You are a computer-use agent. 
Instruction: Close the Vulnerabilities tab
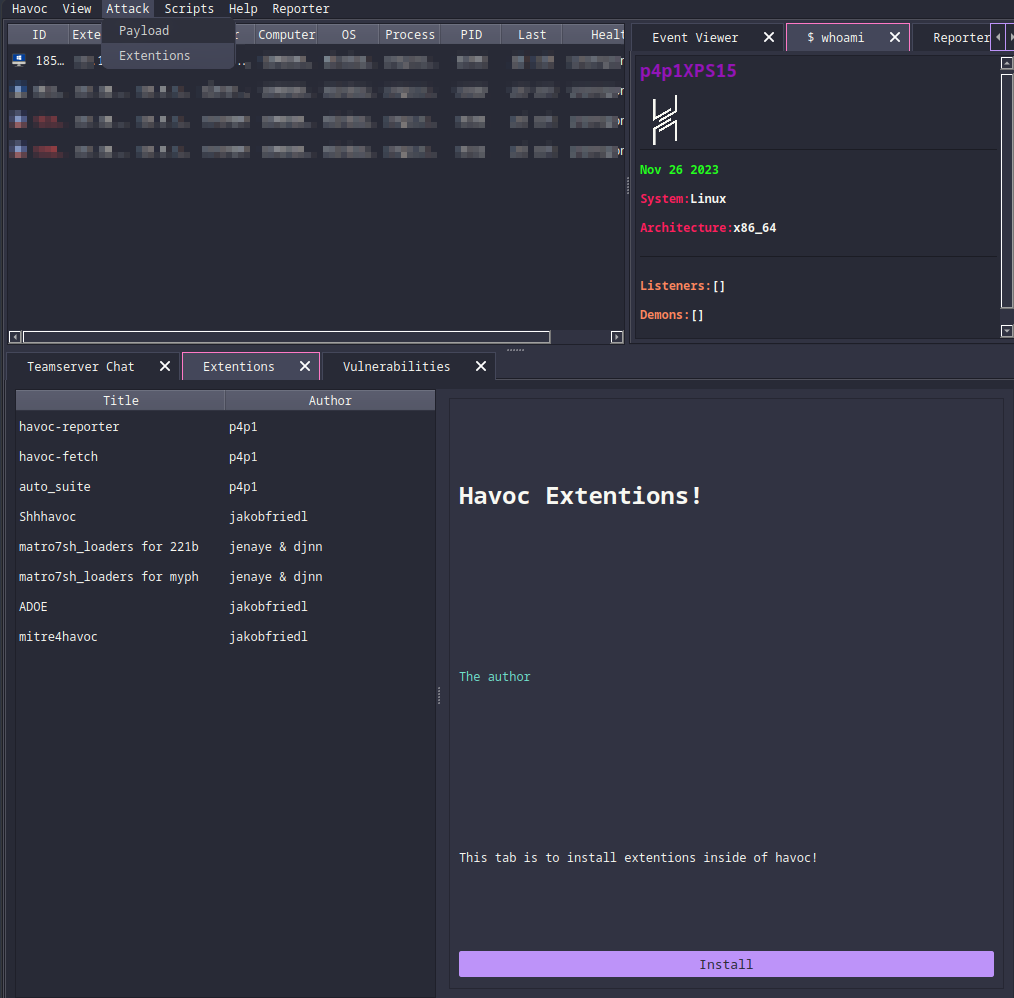click(x=481, y=367)
